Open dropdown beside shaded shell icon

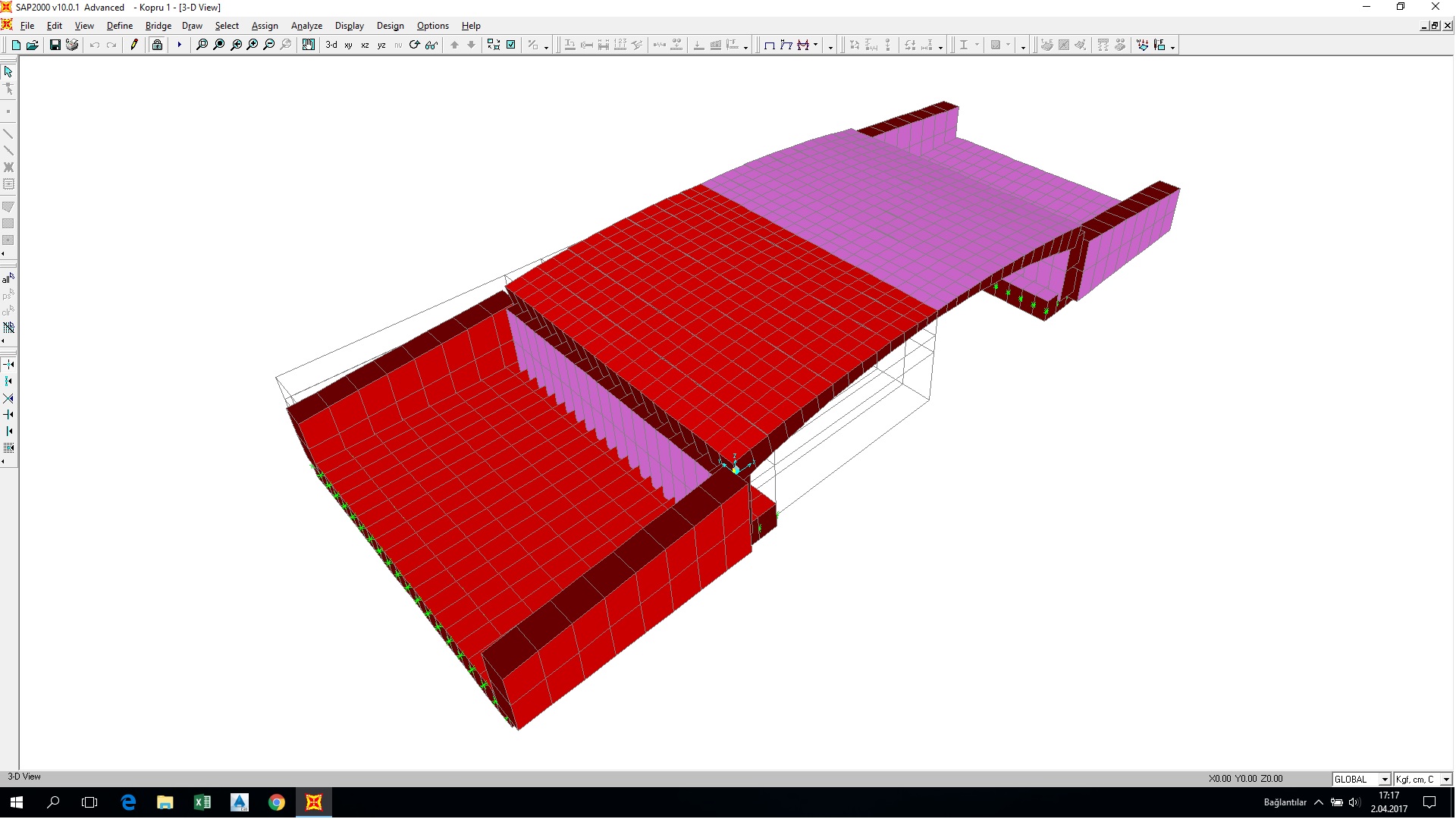(x=1008, y=45)
